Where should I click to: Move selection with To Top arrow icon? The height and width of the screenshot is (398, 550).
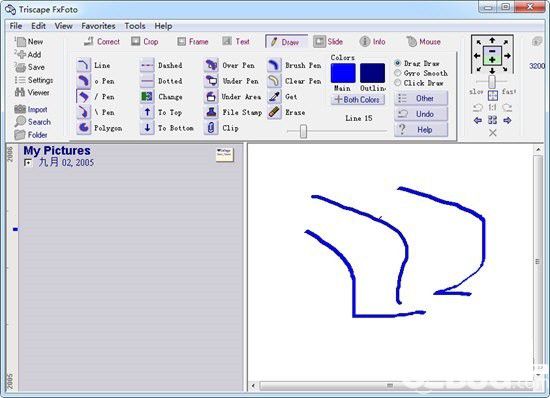coord(147,112)
